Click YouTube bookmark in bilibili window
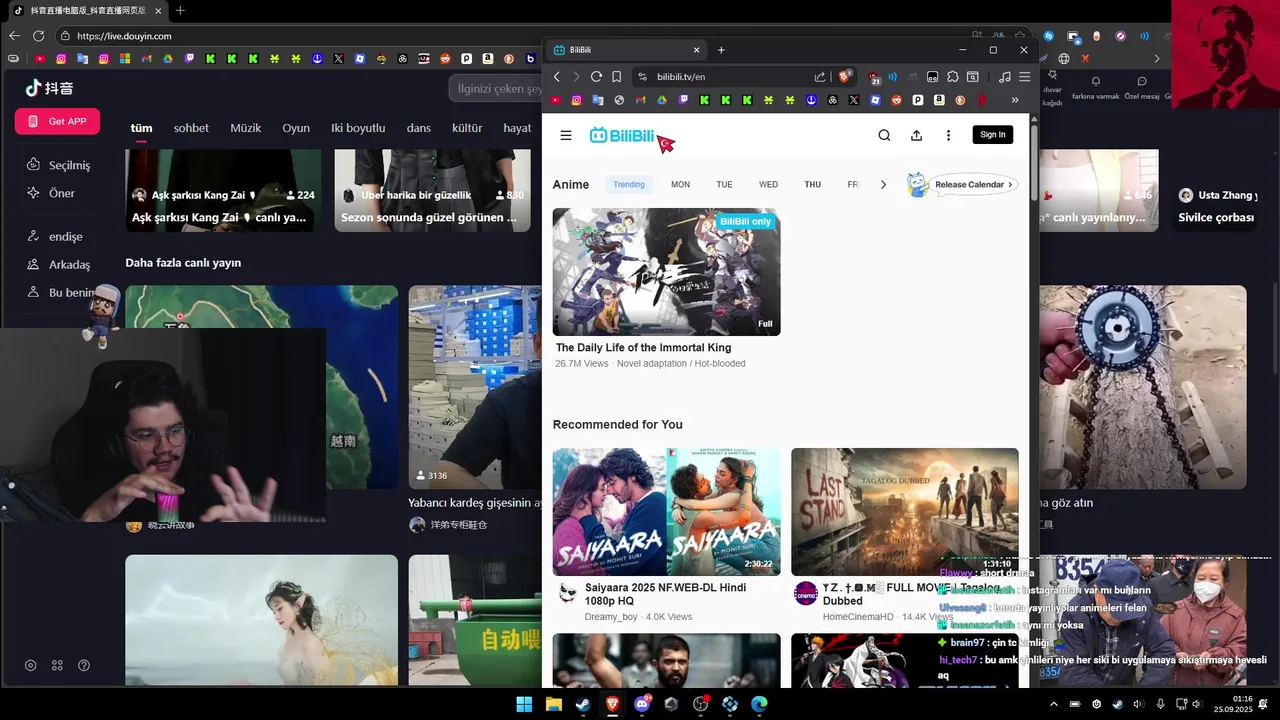1280x720 pixels. [x=557, y=100]
